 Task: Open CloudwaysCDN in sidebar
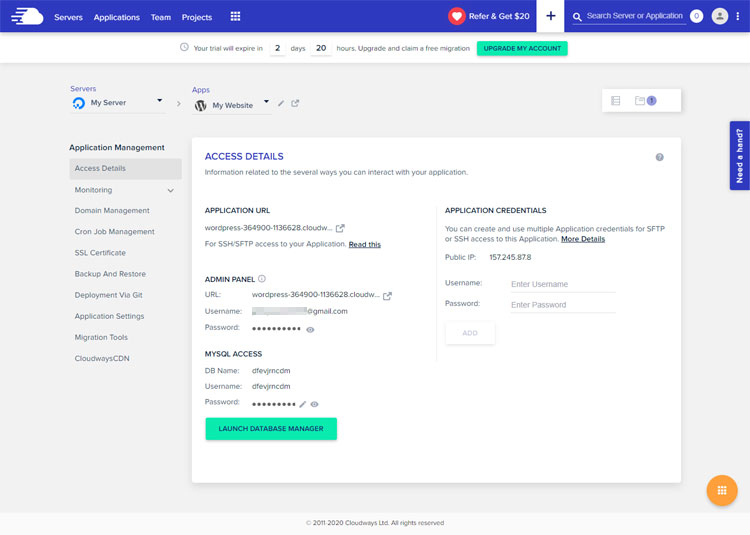[x=102, y=358]
